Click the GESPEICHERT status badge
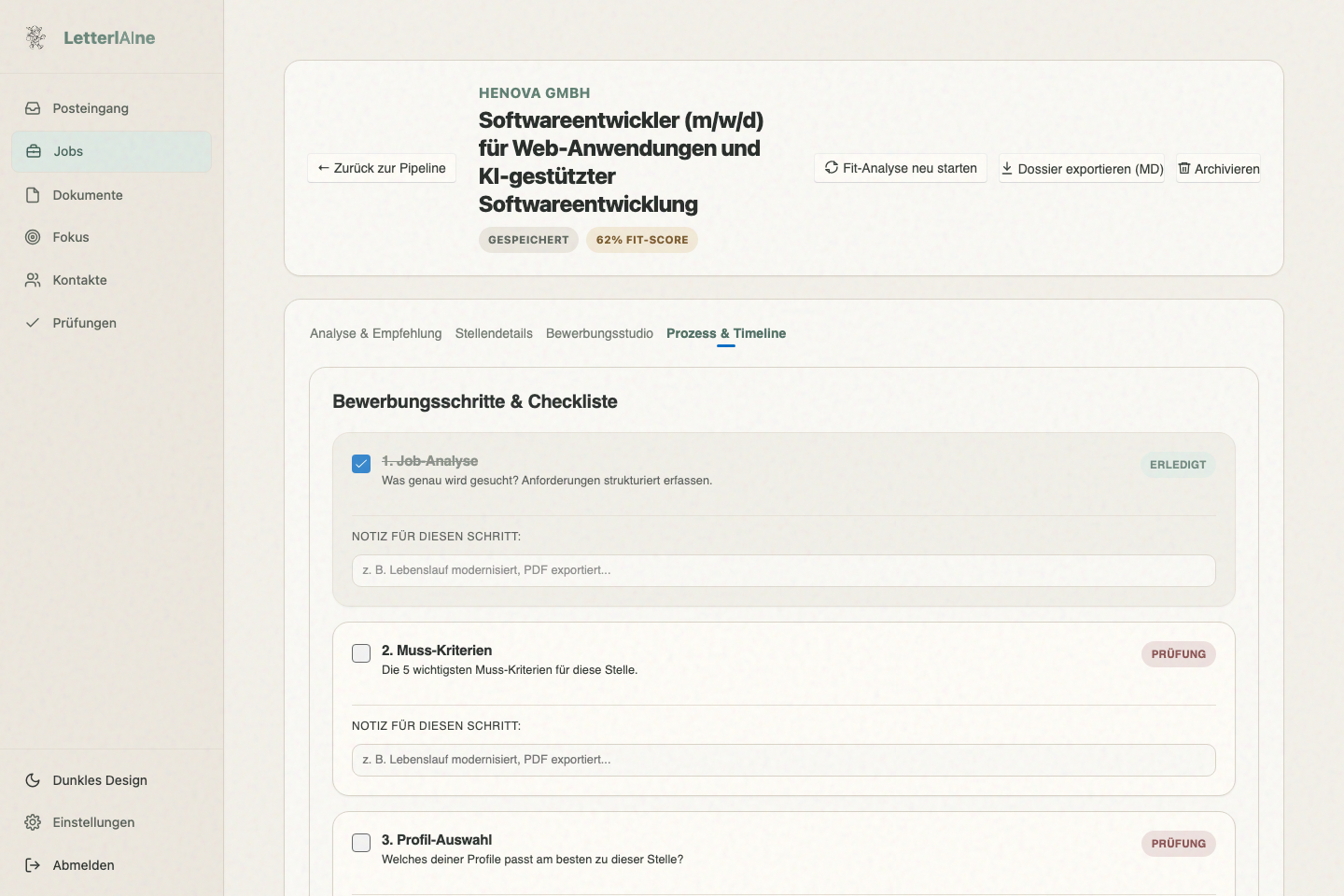This screenshot has width=1344, height=896. click(x=528, y=240)
